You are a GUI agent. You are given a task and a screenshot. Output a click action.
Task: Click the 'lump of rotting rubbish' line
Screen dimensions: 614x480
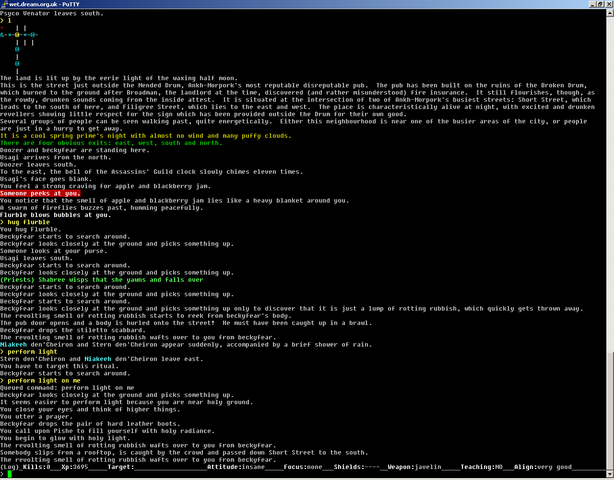(x=291, y=309)
